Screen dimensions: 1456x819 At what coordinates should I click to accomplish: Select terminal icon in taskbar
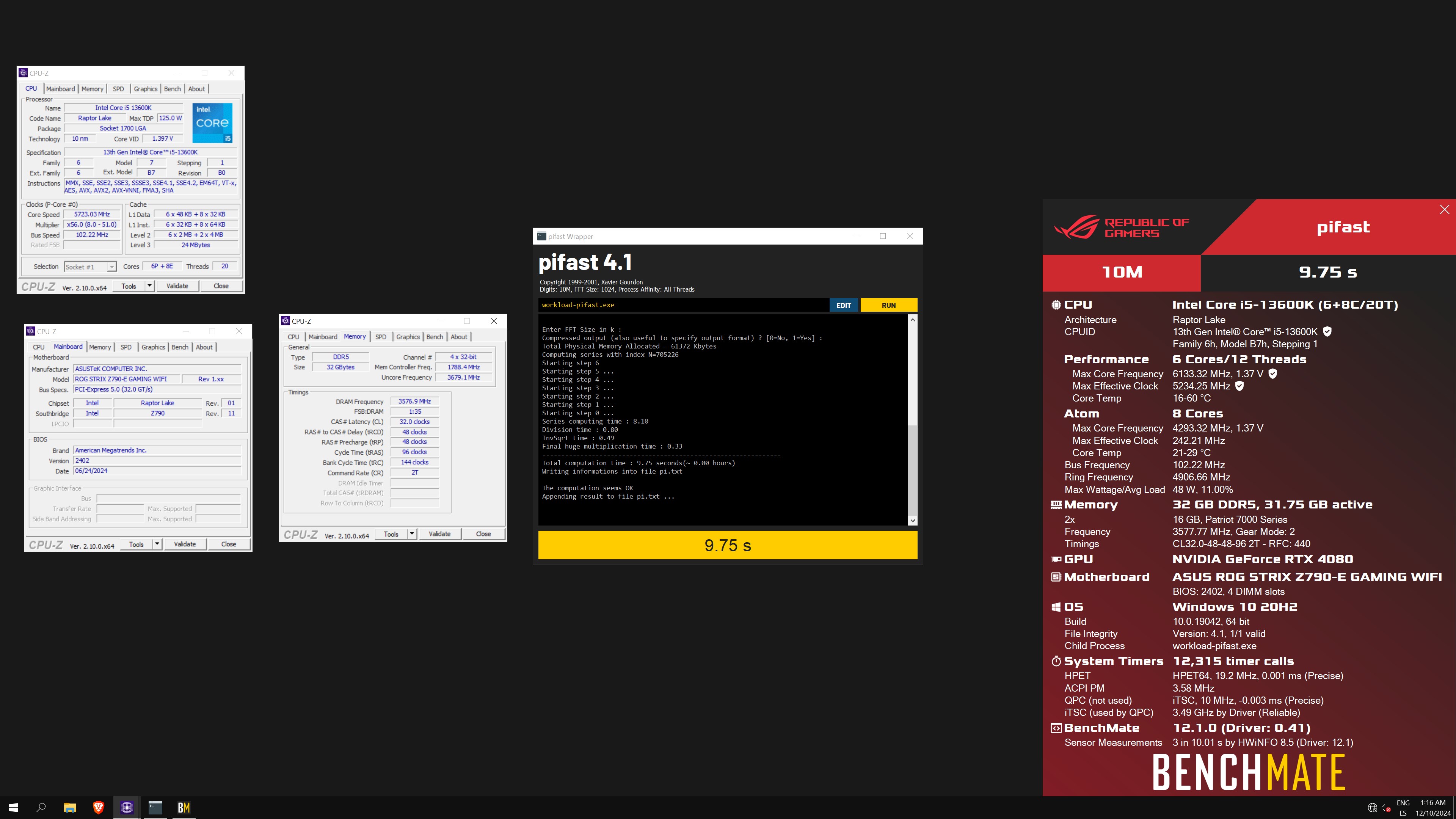(155, 808)
